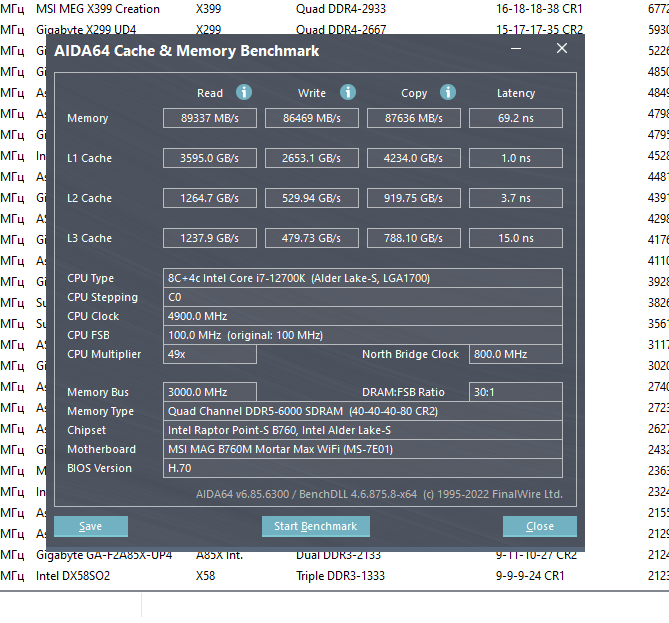Select the Memory Write value 86469 MB/s
Viewport: 669px width, 623px height.
(x=312, y=118)
